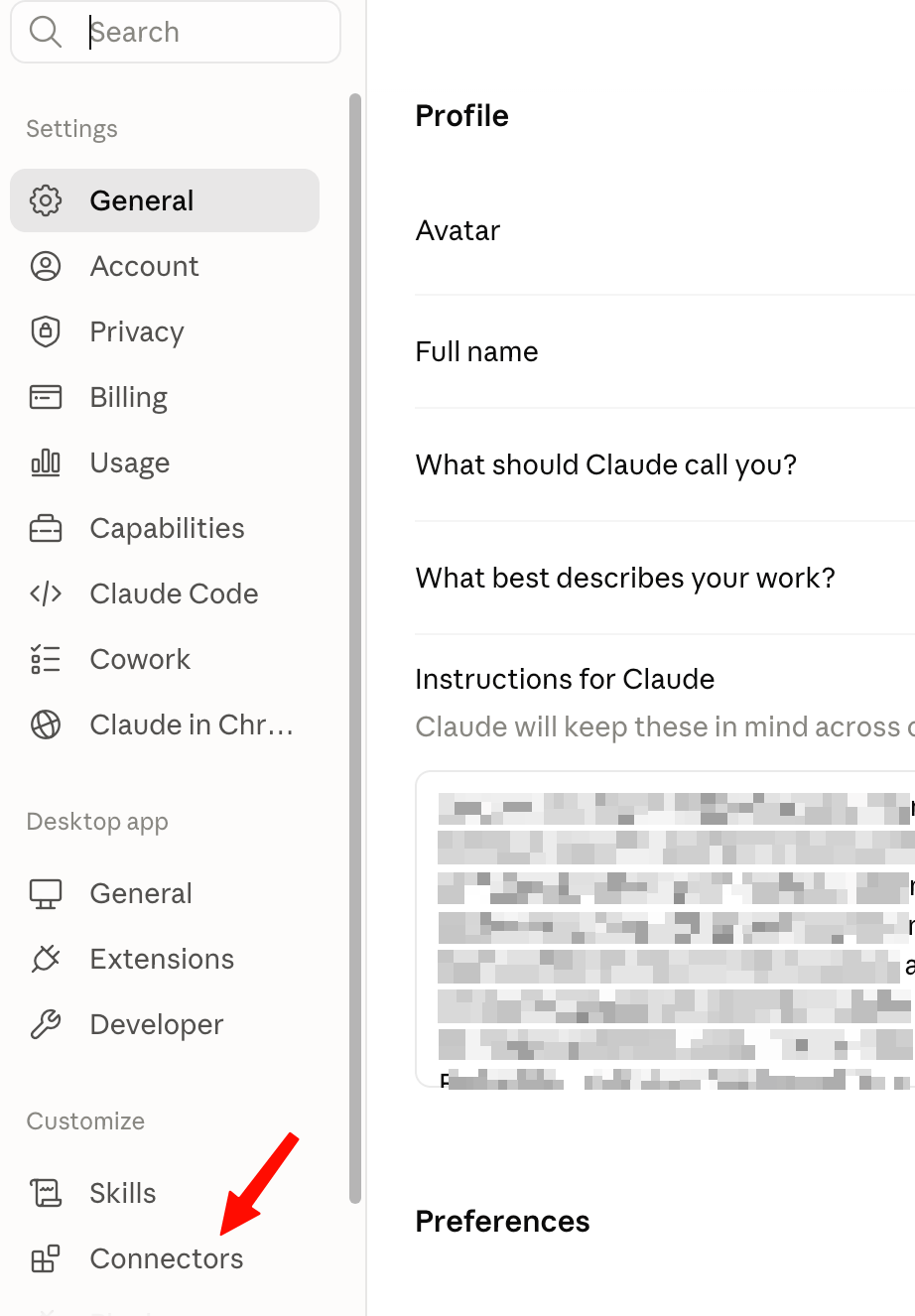Open the Capabilities settings page
Image resolution: width=915 pixels, height=1316 pixels.
(165, 528)
